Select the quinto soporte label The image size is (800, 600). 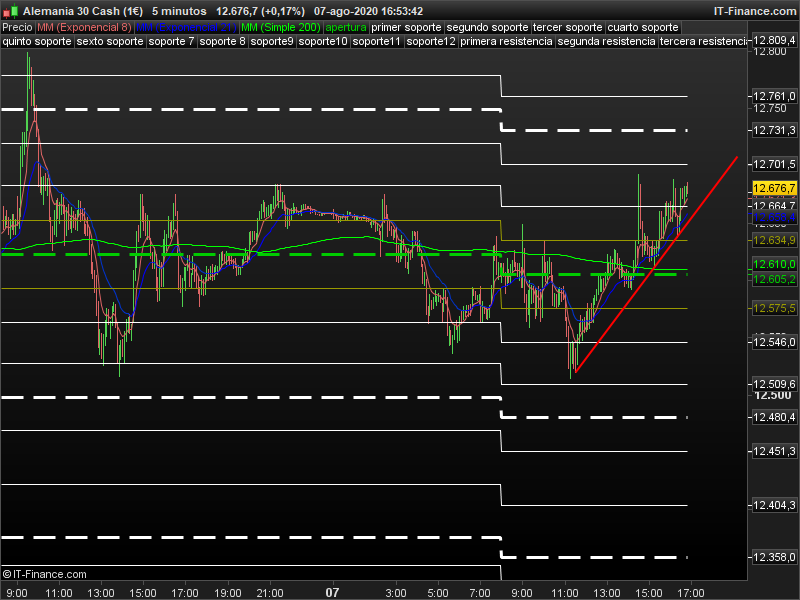(x=37, y=42)
